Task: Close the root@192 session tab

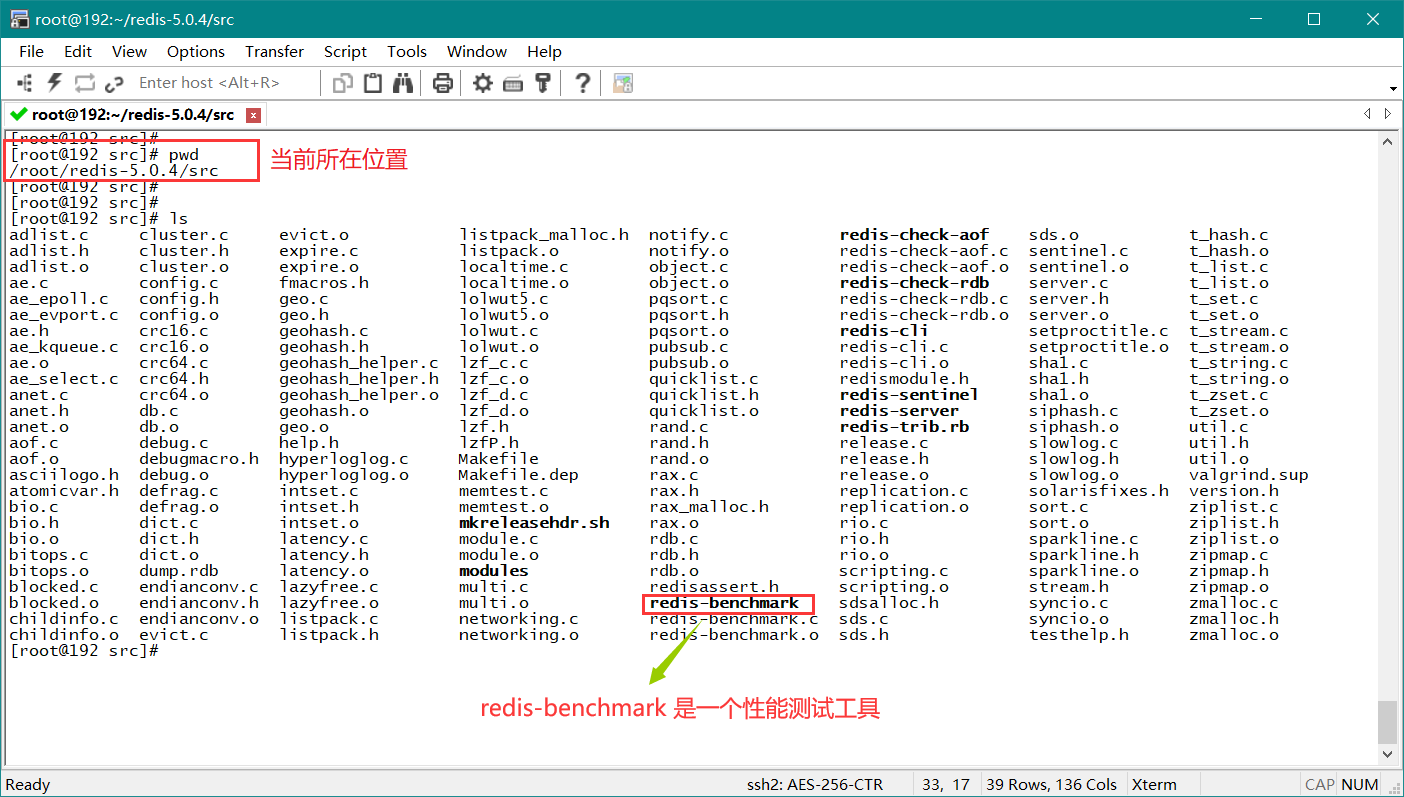Action: coord(253,115)
